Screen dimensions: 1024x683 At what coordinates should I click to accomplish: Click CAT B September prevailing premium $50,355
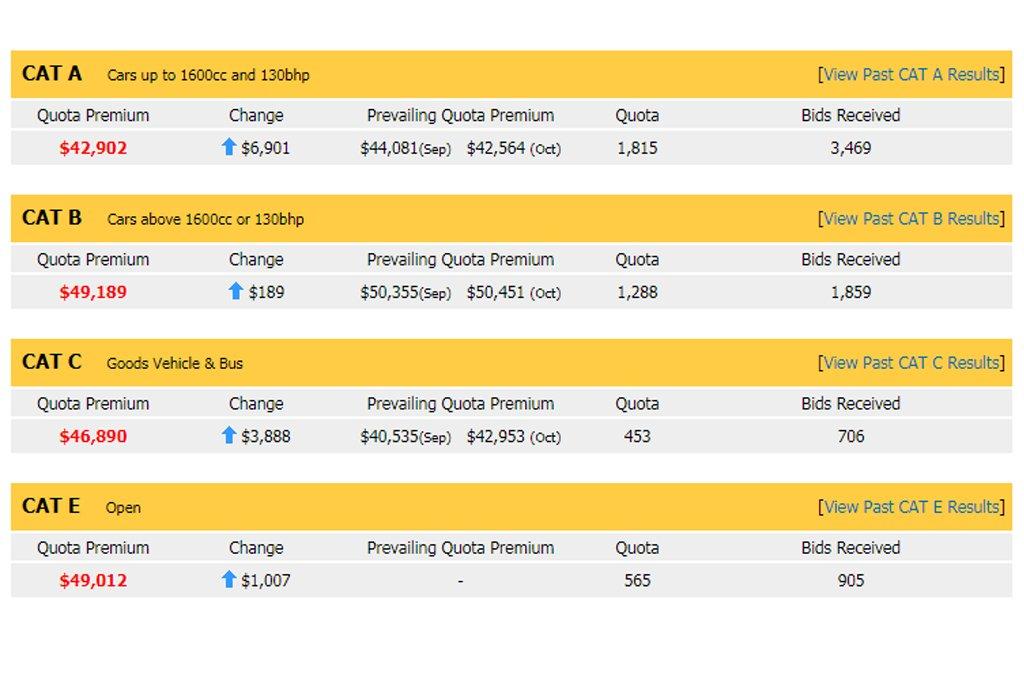tap(389, 292)
